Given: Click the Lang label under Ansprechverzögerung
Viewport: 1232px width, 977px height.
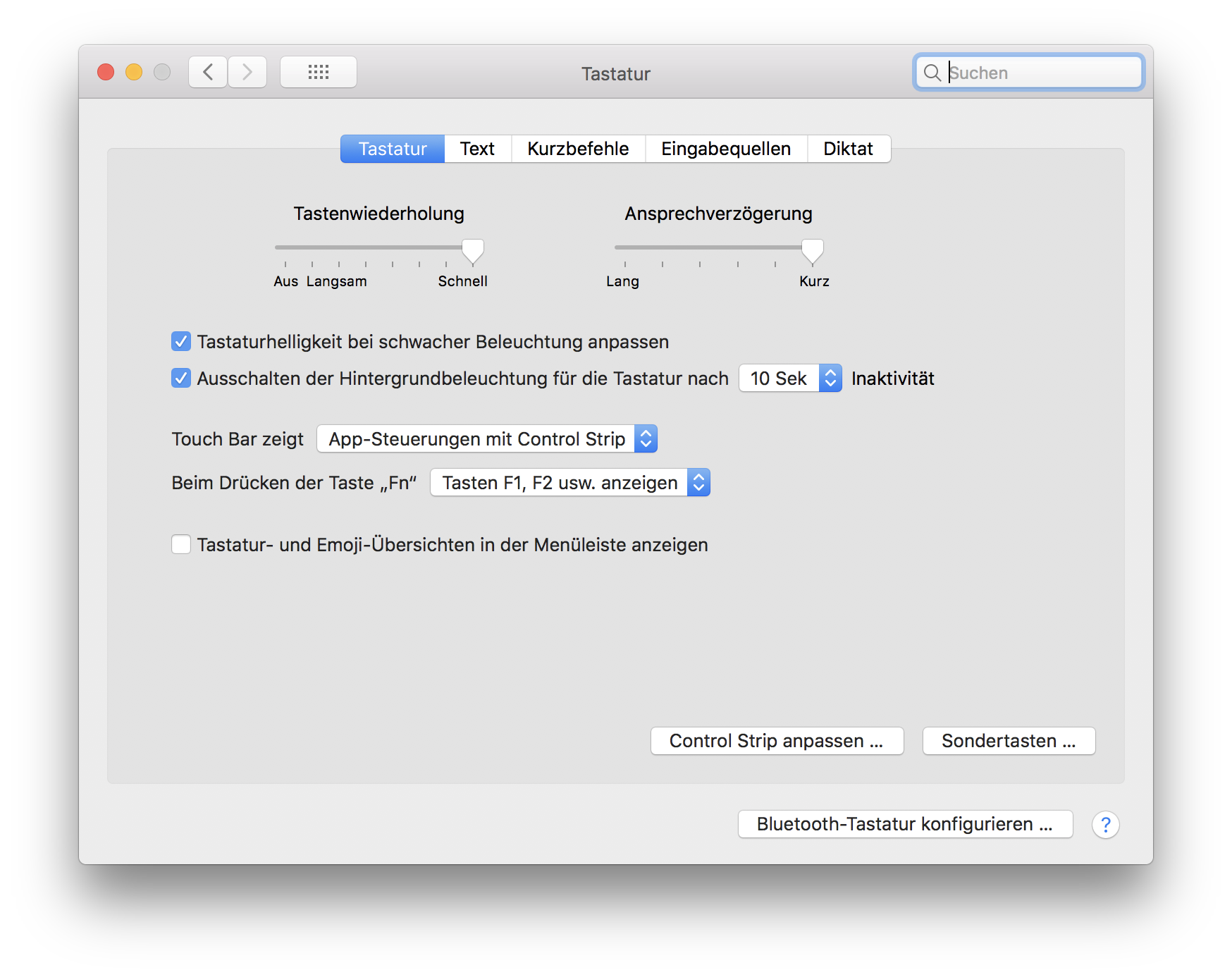Looking at the screenshot, I should 622,281.
